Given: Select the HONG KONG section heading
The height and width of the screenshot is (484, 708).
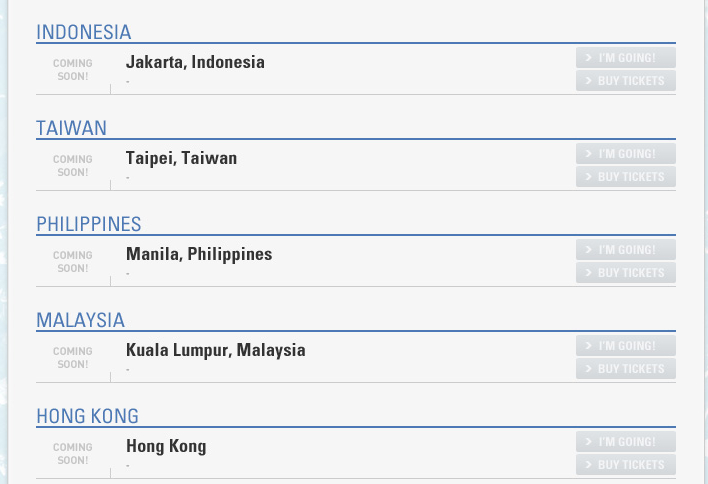Looking at the screenshot, I should [x=87, y=416].
